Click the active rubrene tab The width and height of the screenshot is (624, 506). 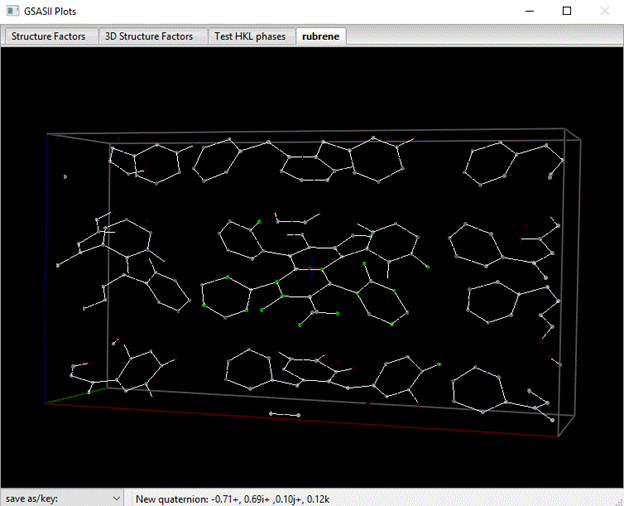[321, 36]
